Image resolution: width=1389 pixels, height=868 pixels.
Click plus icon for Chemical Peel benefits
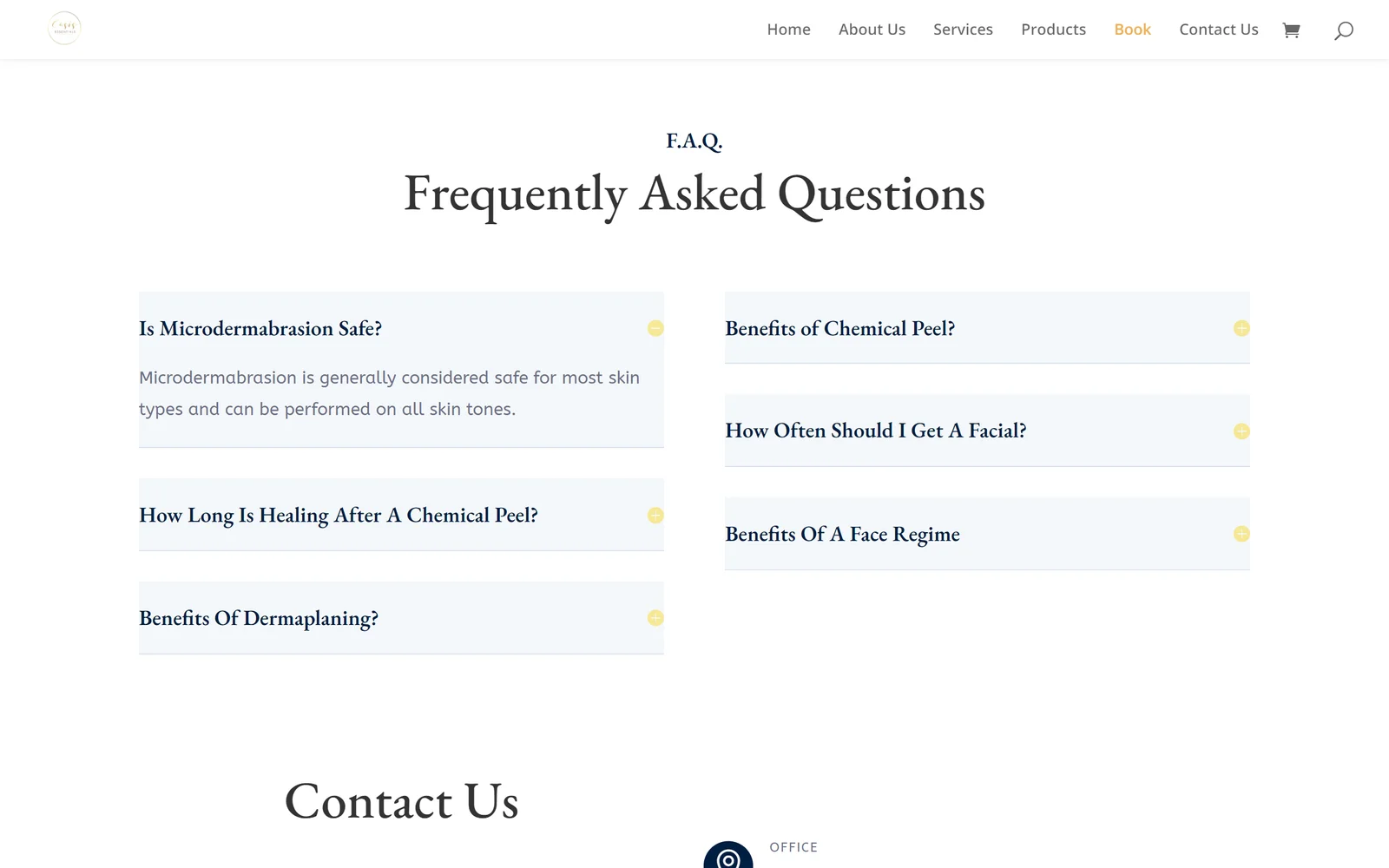point(1241,328)
